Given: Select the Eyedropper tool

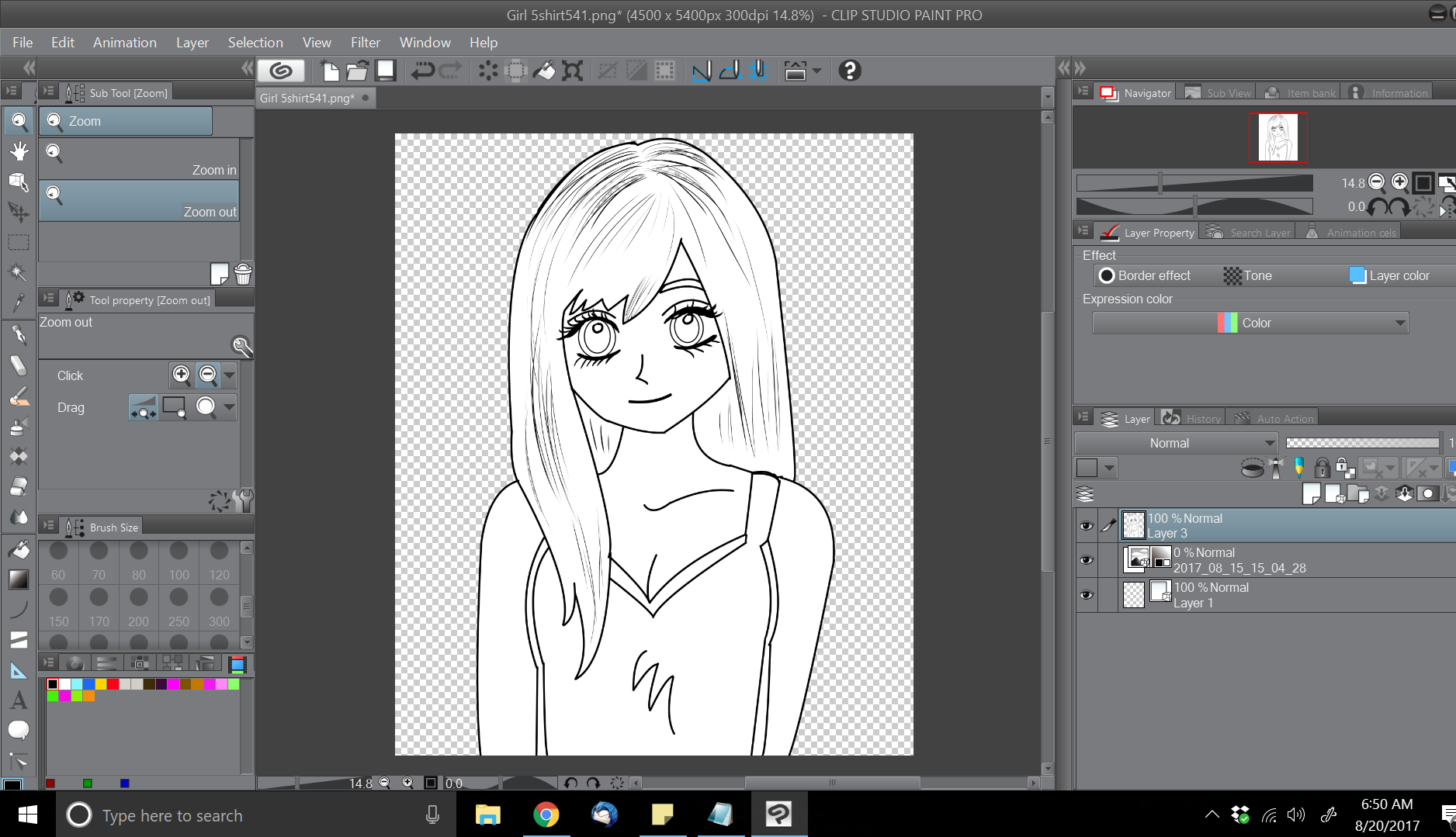Looking at the screenshot, I should (x=19, y=303).
